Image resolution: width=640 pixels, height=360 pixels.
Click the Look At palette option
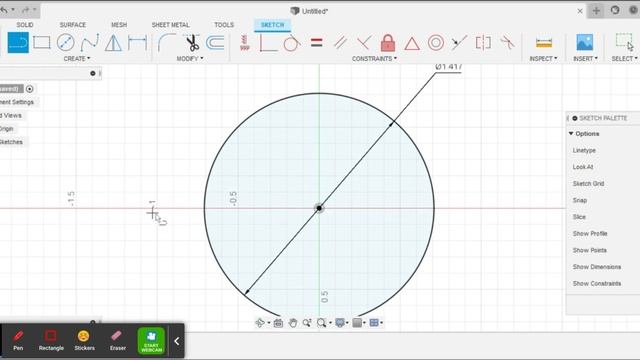583,167
